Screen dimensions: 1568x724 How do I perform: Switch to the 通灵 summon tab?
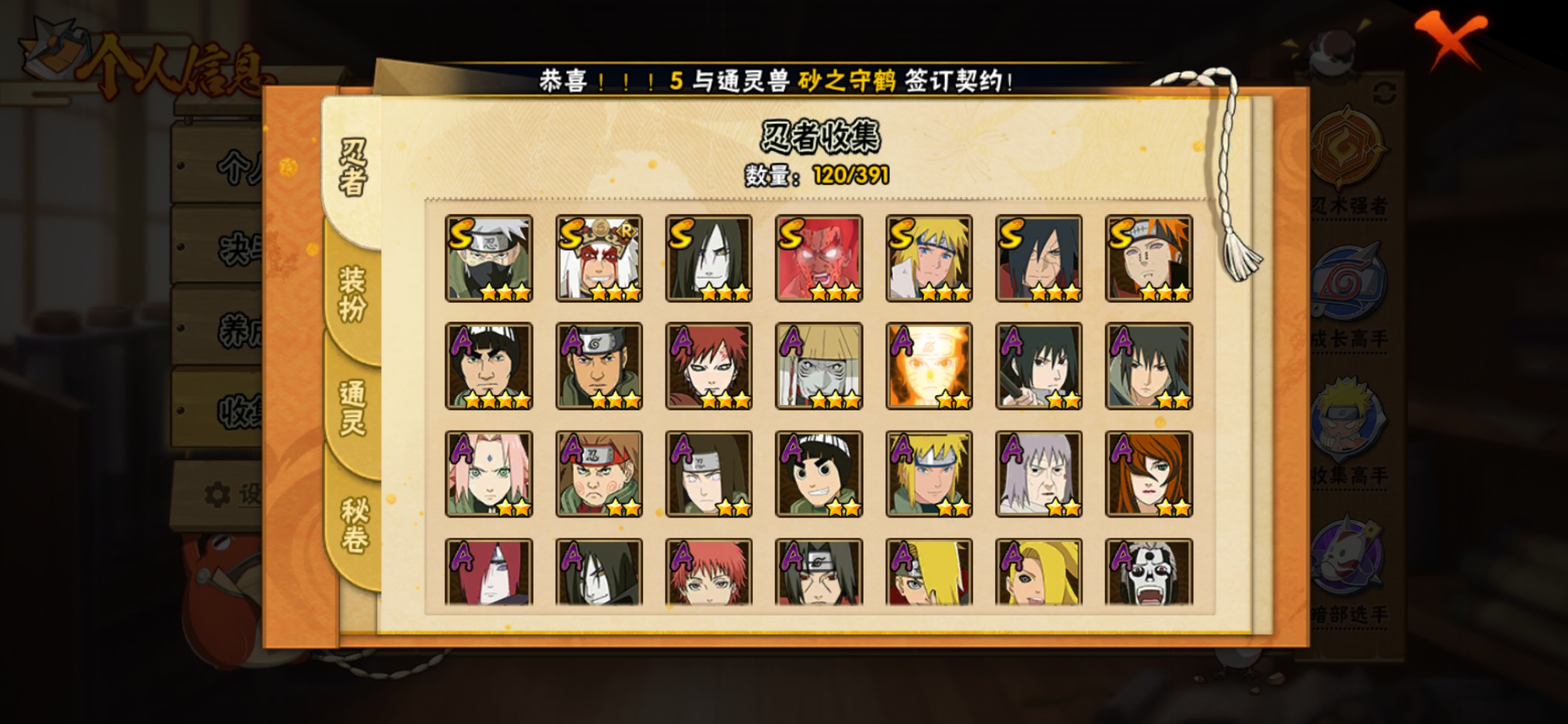352,409
